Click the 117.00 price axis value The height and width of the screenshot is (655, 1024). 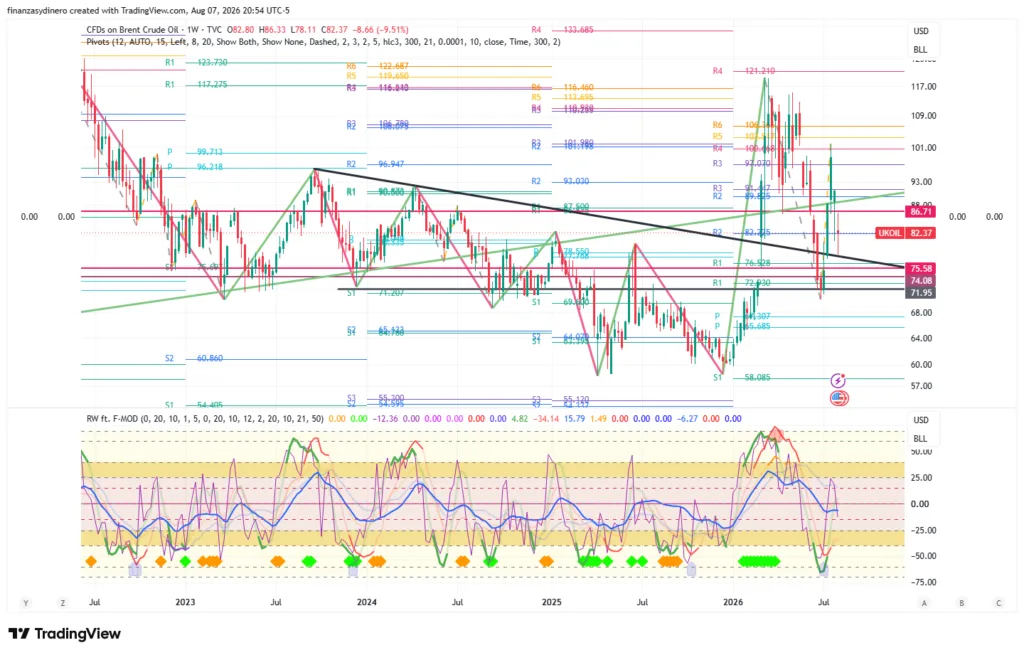[923, 87]
